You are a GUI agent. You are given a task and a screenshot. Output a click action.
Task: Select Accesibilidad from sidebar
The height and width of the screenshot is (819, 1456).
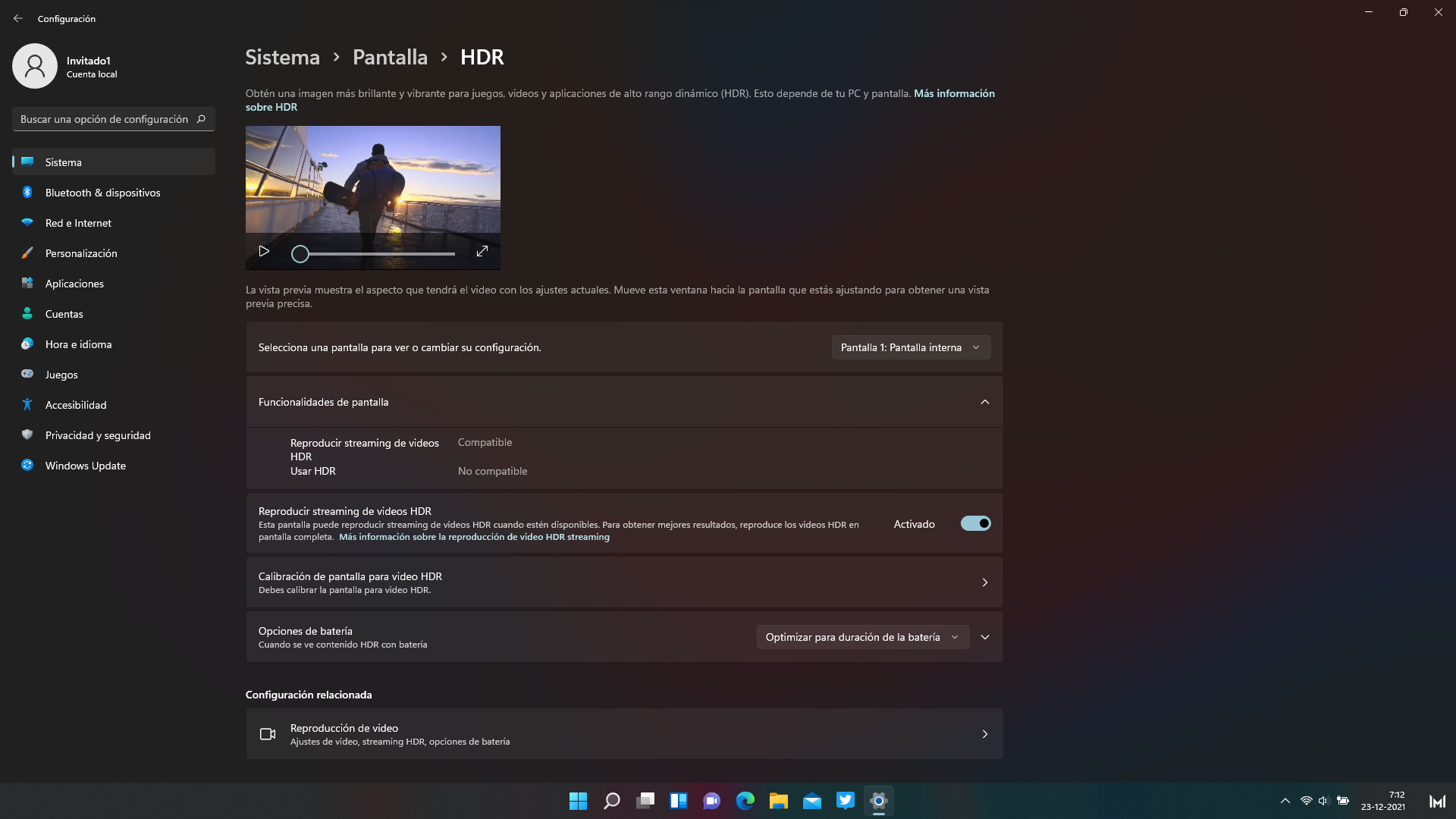[76, 405]
